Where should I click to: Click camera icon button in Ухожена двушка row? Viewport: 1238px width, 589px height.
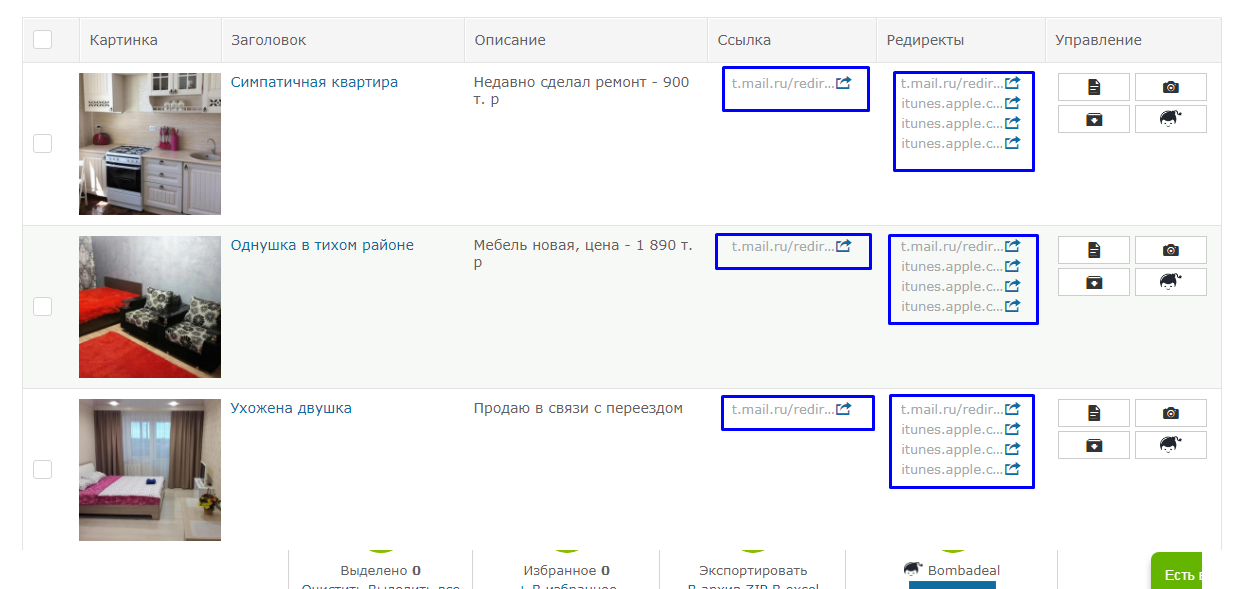click(1171, 413)
